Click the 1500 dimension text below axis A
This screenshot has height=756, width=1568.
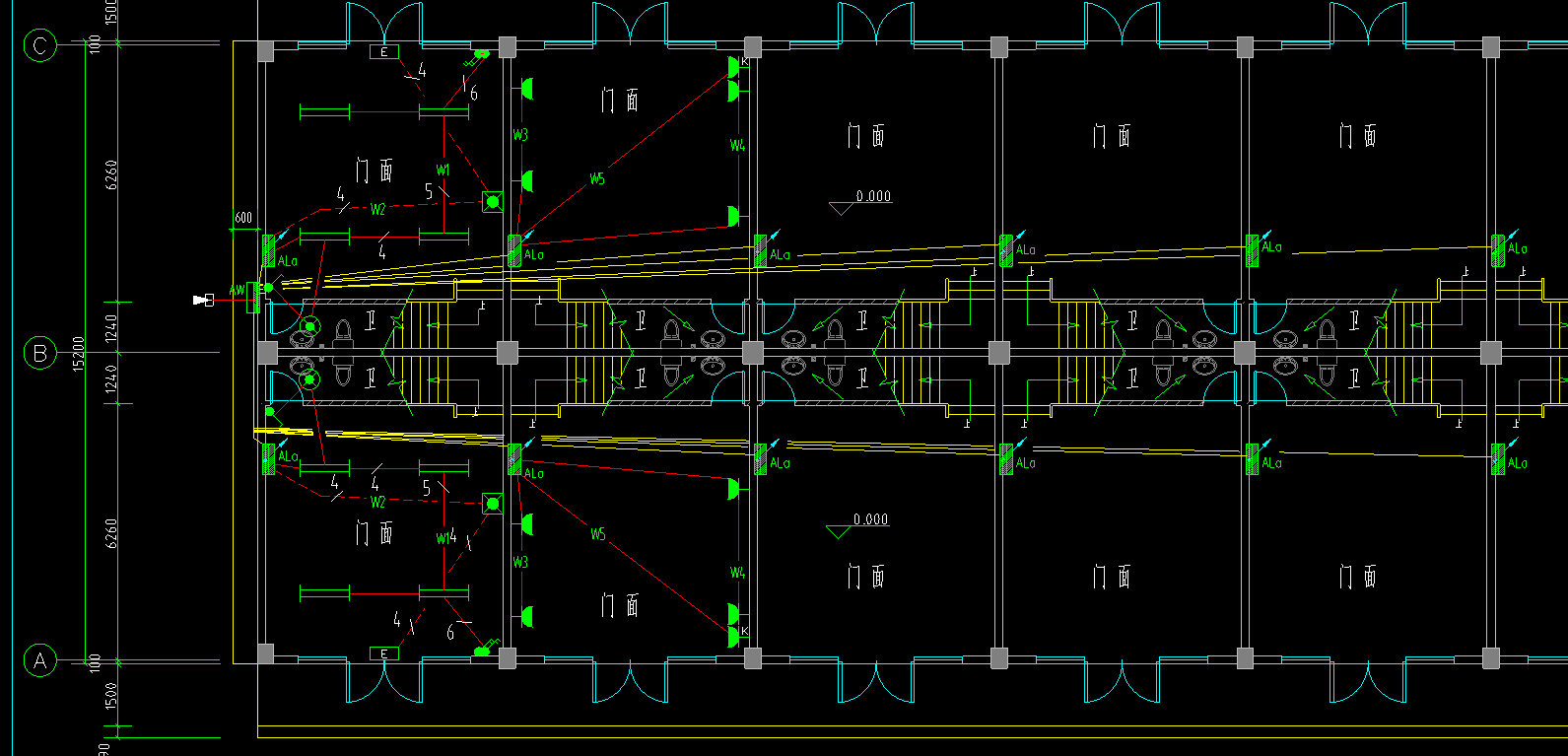(111, 695)
